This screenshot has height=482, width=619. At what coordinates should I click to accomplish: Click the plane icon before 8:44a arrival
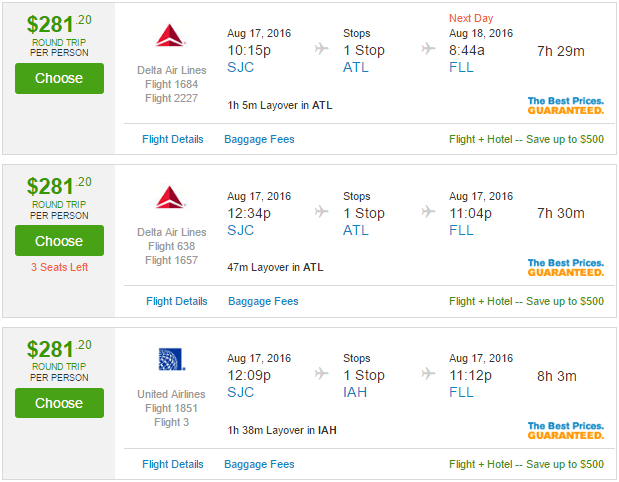point(428,49)
